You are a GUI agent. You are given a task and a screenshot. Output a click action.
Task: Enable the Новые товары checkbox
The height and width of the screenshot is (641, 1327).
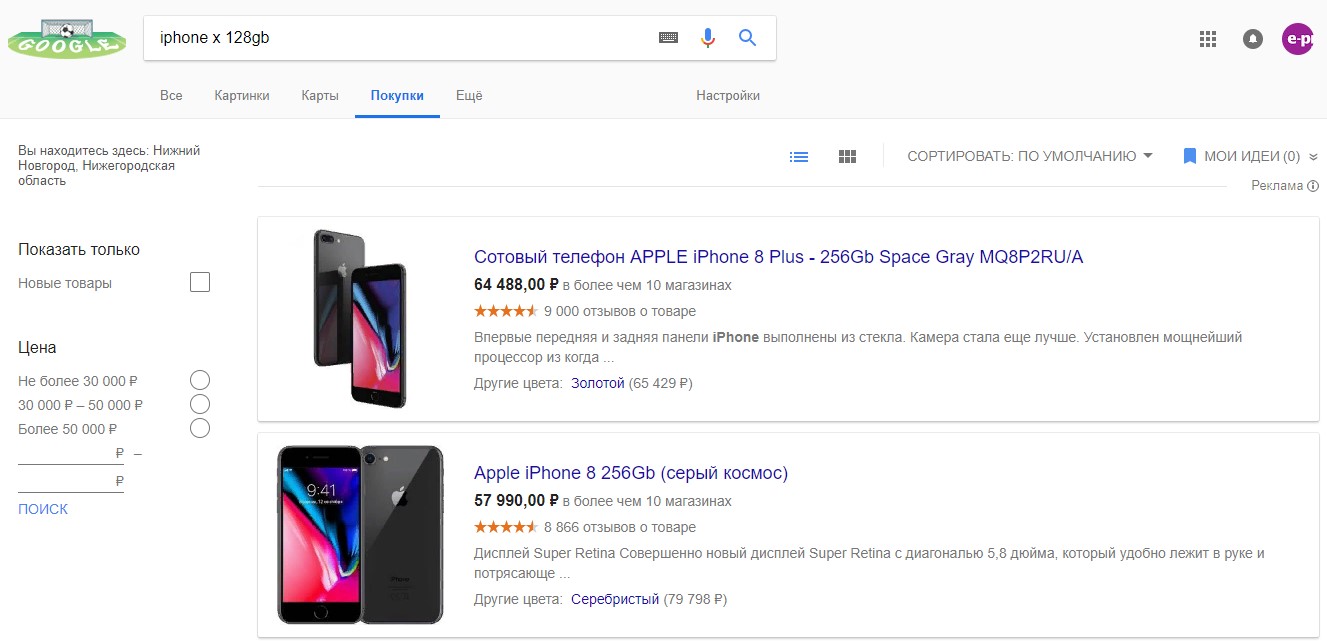point(200,283)
